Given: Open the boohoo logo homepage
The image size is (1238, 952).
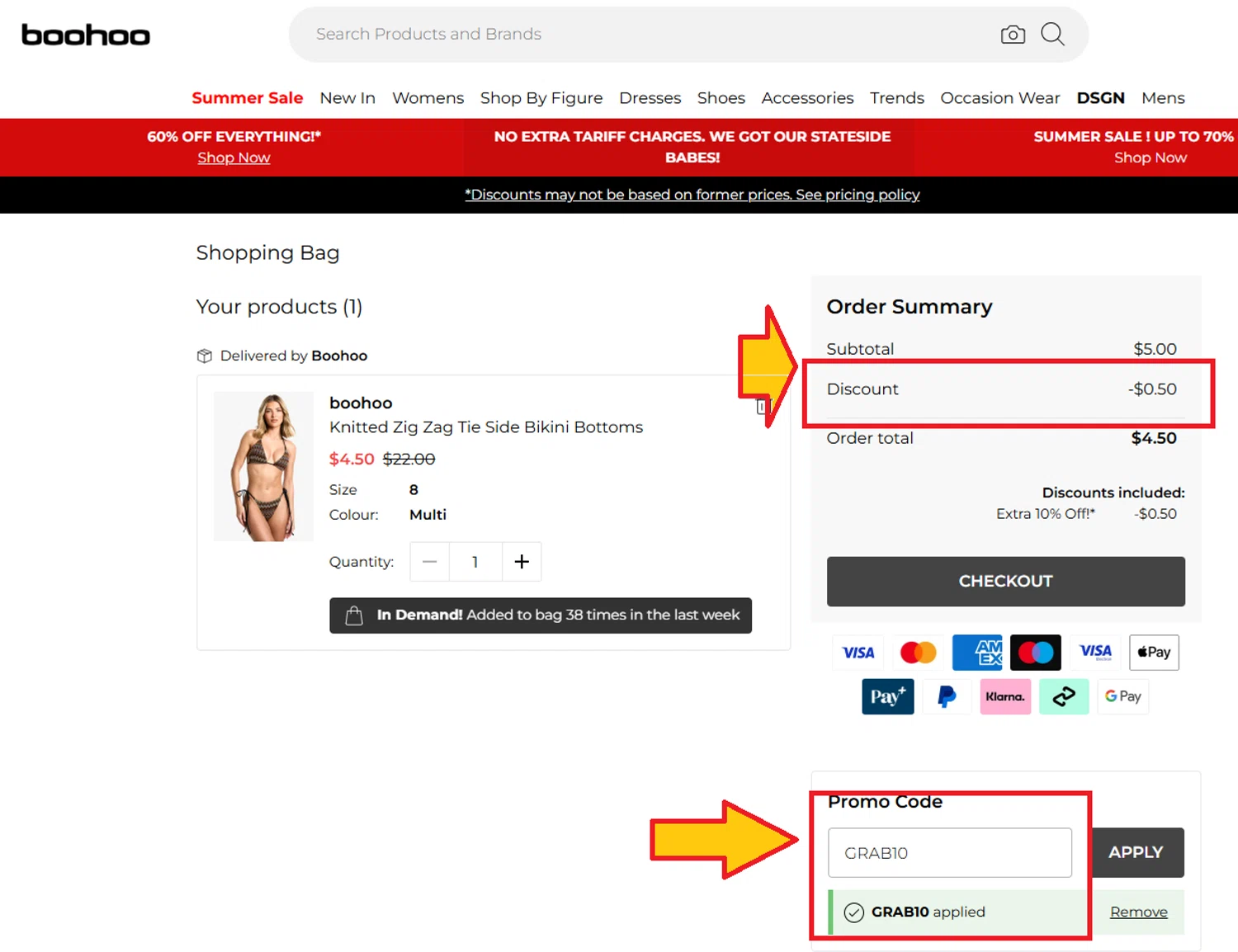Looking at the screenshot, I should coord(86,35).
